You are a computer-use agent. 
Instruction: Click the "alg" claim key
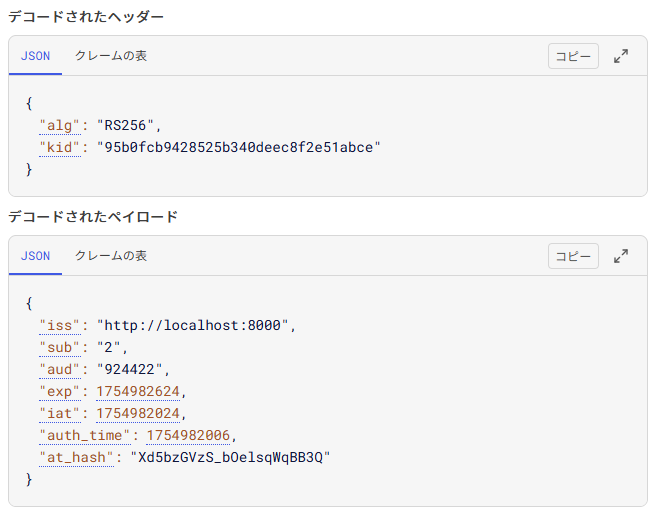coord(60,126)
